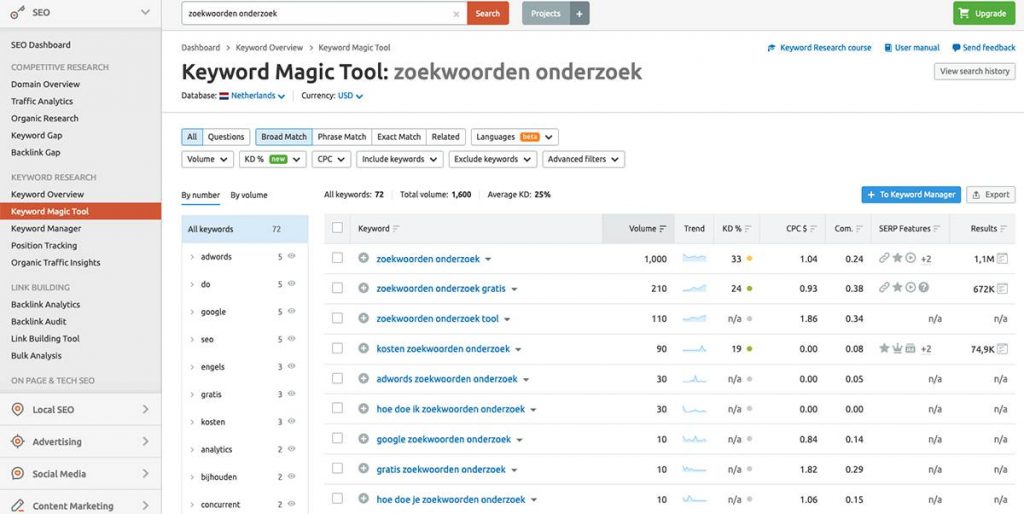Image resolution: width=1024 pixels, height=514 pixels.
Task: Select the Related tab
Action: pos(445,137)
